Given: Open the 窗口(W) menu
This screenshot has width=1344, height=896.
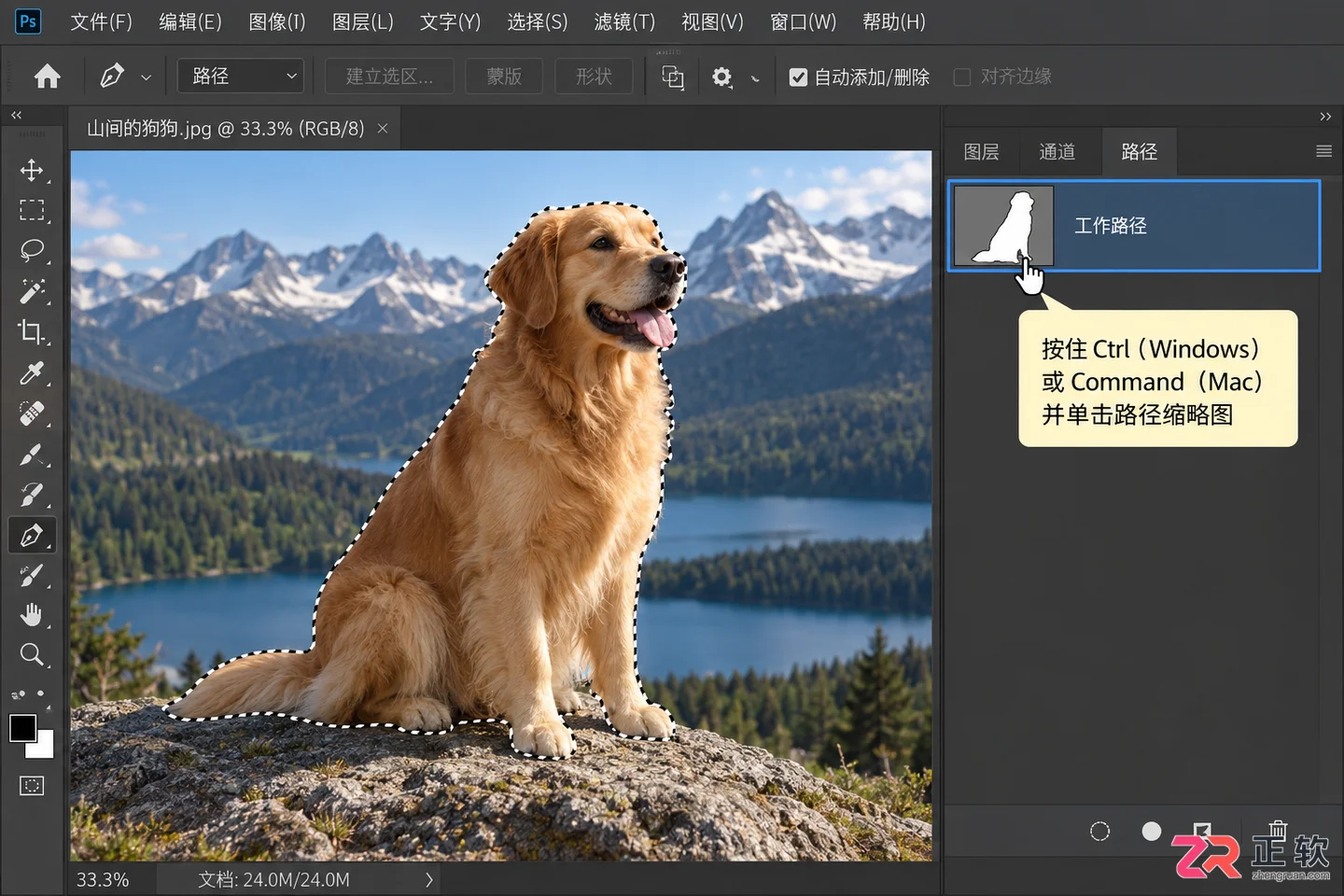Looking at the screenshot, I should 803,21.
